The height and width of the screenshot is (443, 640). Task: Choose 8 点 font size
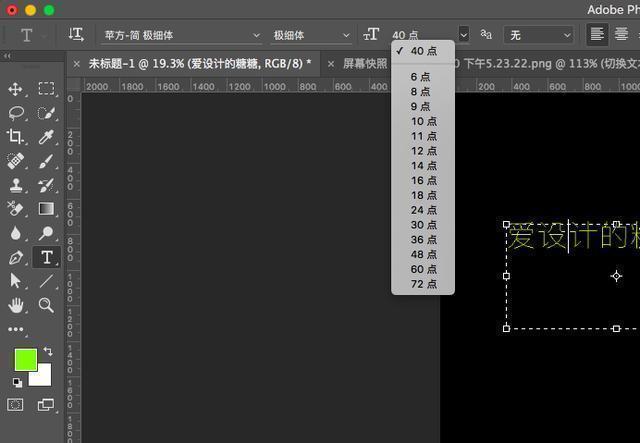[423, 91]
